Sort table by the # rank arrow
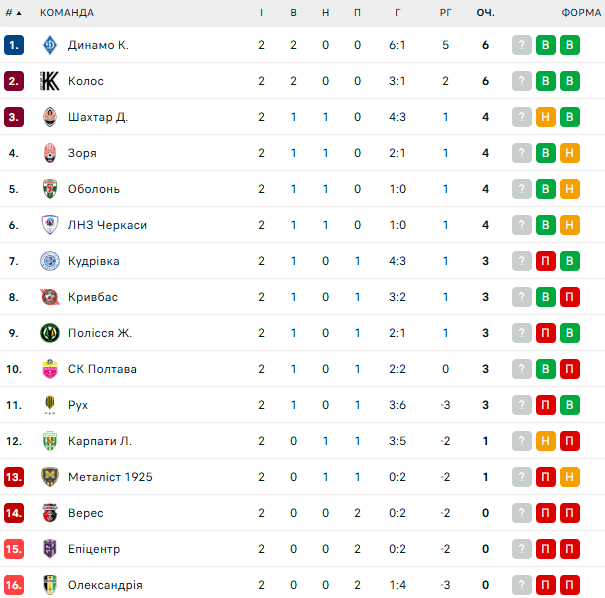 pyautogui.click(x=14, y=13)
